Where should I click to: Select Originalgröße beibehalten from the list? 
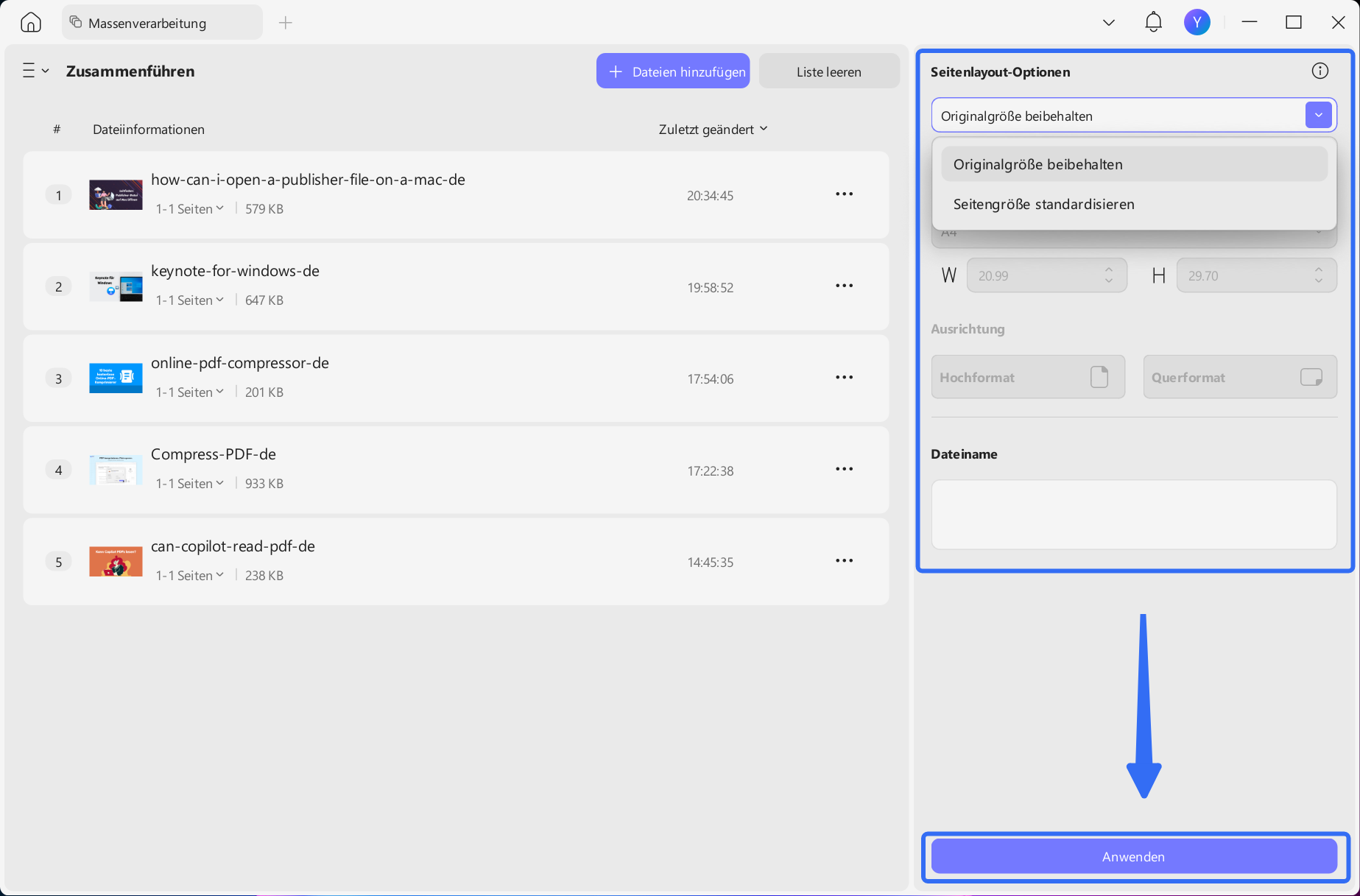(1134, 164)
